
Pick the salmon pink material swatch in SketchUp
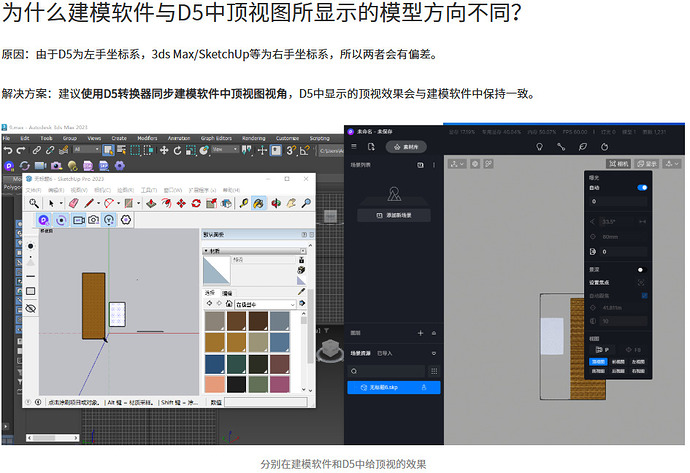215,384
